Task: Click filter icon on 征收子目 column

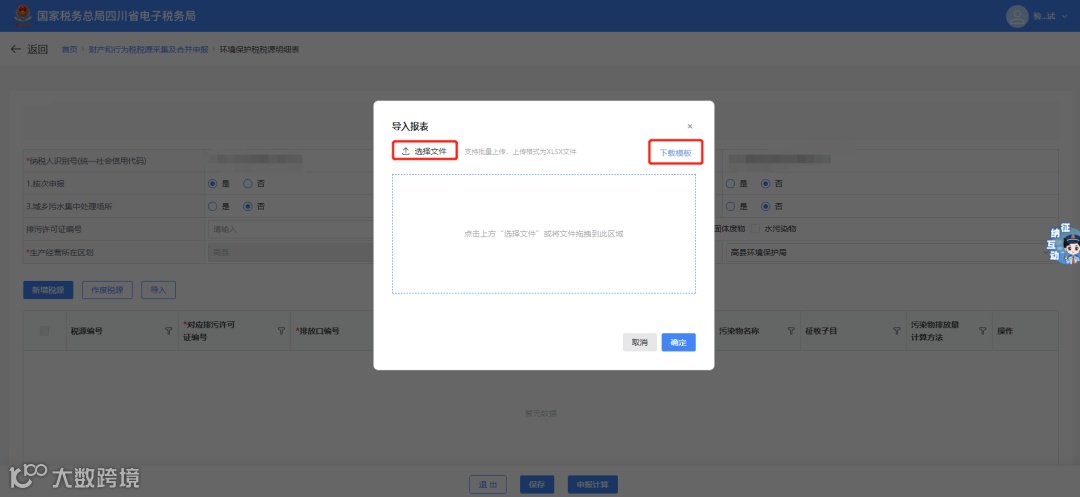Action: pos(897,331)
